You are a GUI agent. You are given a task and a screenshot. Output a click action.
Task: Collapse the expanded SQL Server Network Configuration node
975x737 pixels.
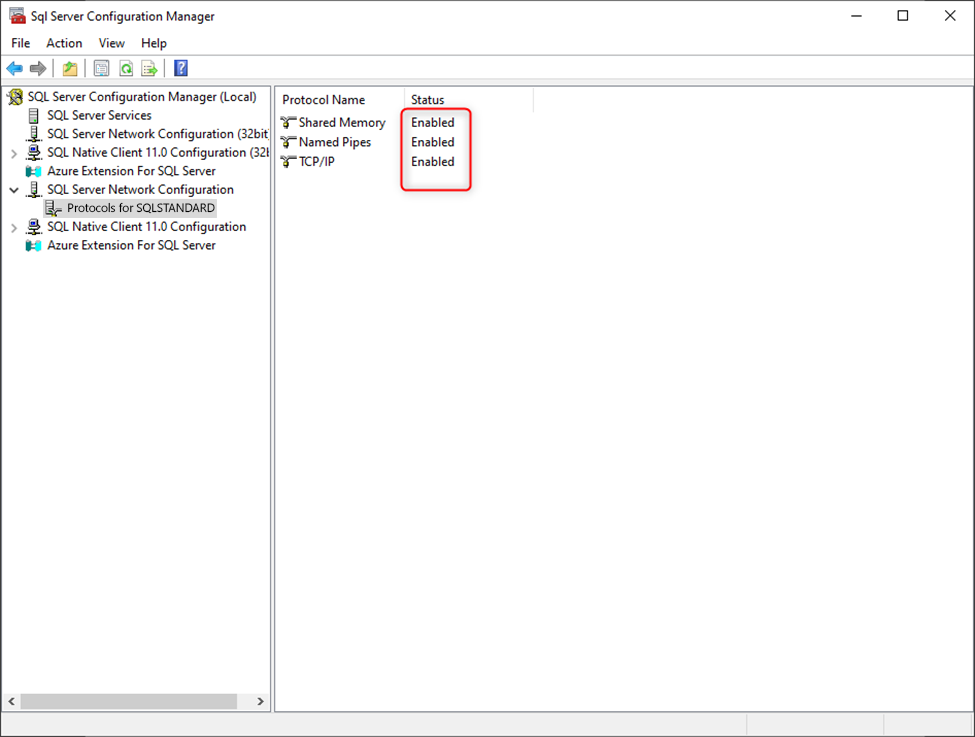point(14,190)
